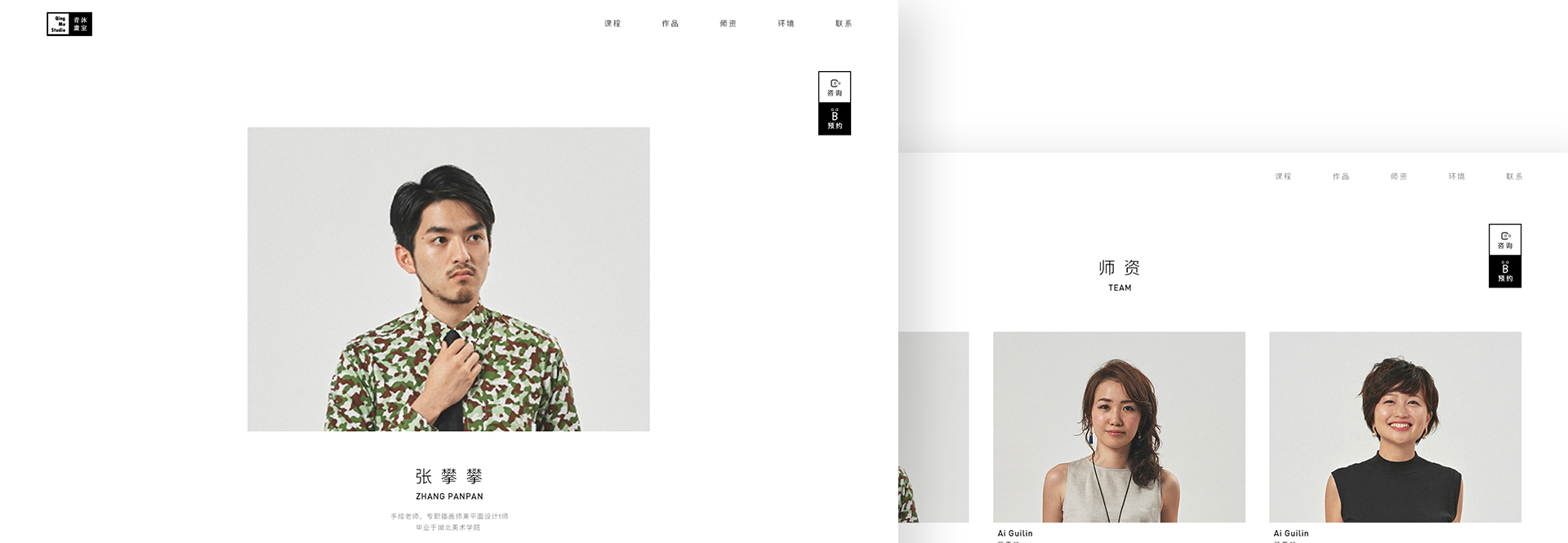The width and height of the screenshot is (1568, 543).
Task: Click partially visible teacher photo at left edge
Action: tap(933, 427)
